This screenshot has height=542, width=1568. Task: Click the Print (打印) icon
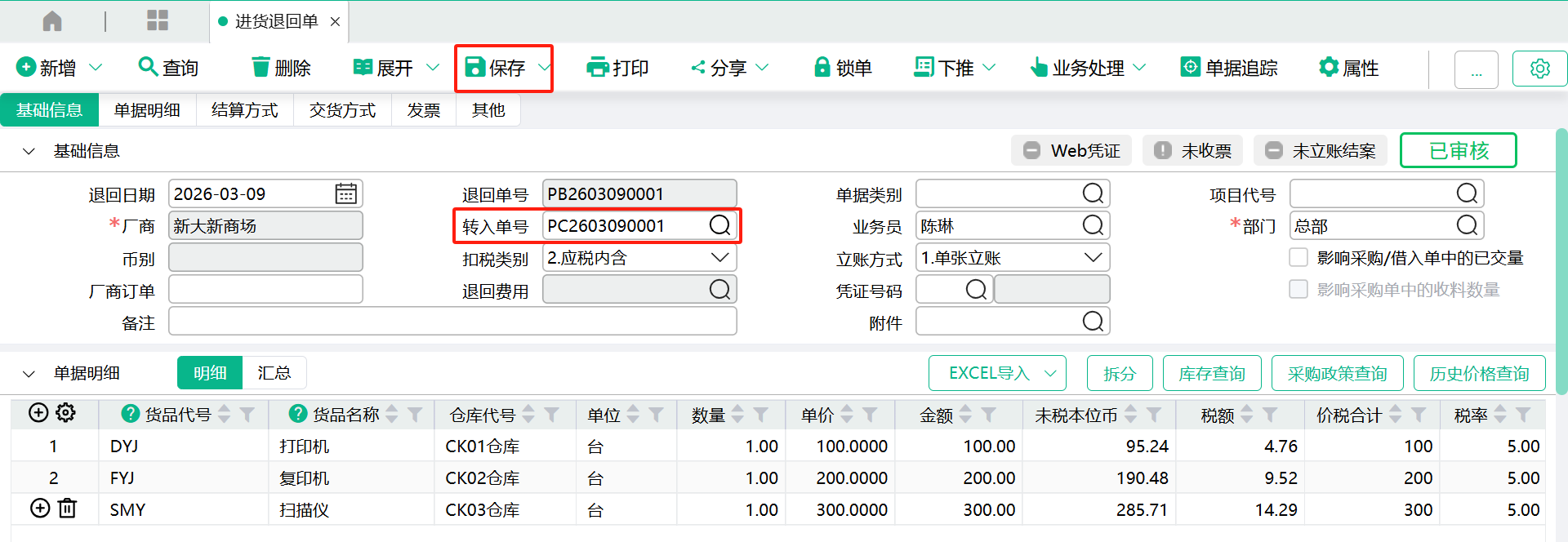coord(598,67)
